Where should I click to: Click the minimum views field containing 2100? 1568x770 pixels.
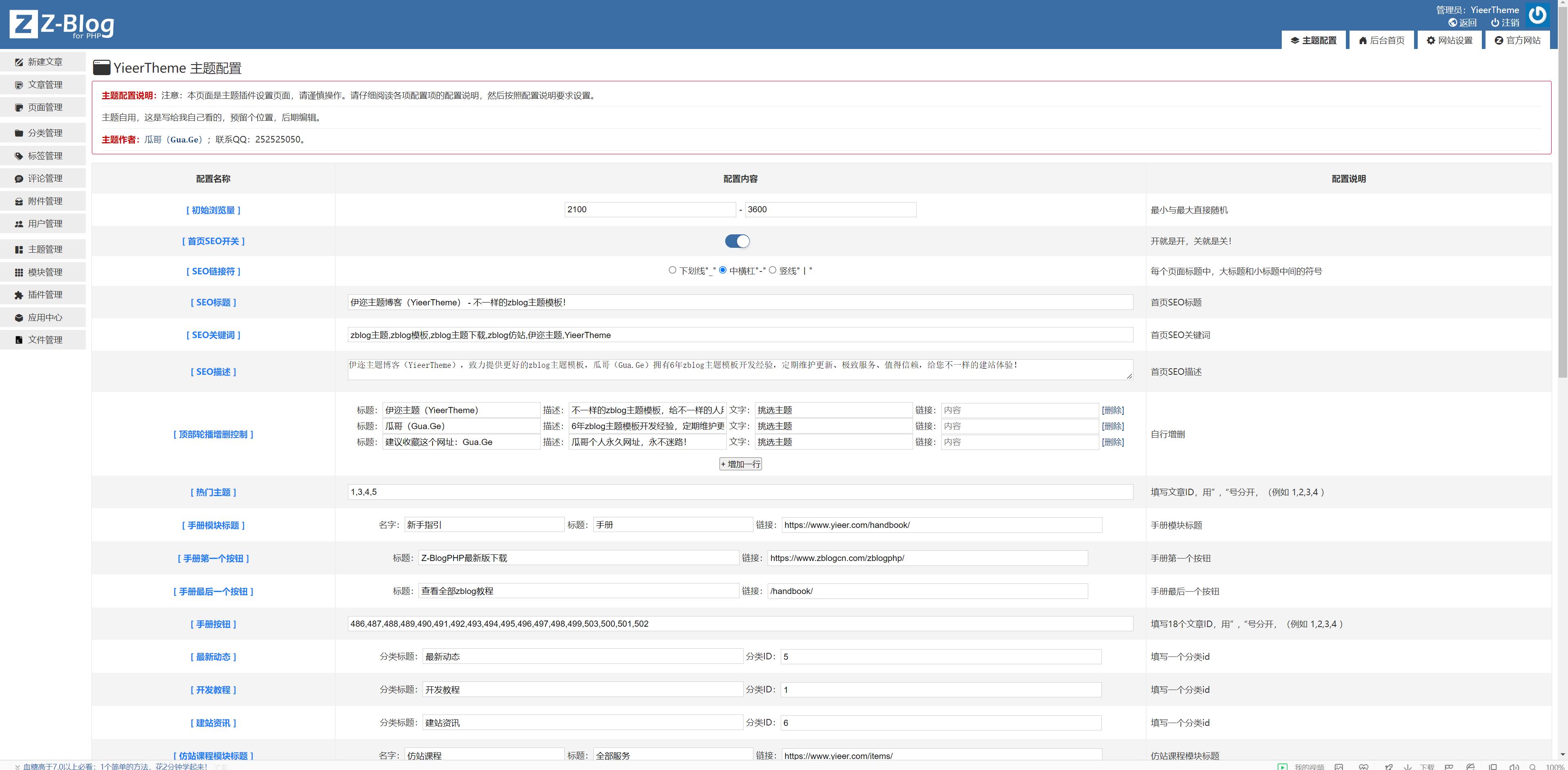650,209
